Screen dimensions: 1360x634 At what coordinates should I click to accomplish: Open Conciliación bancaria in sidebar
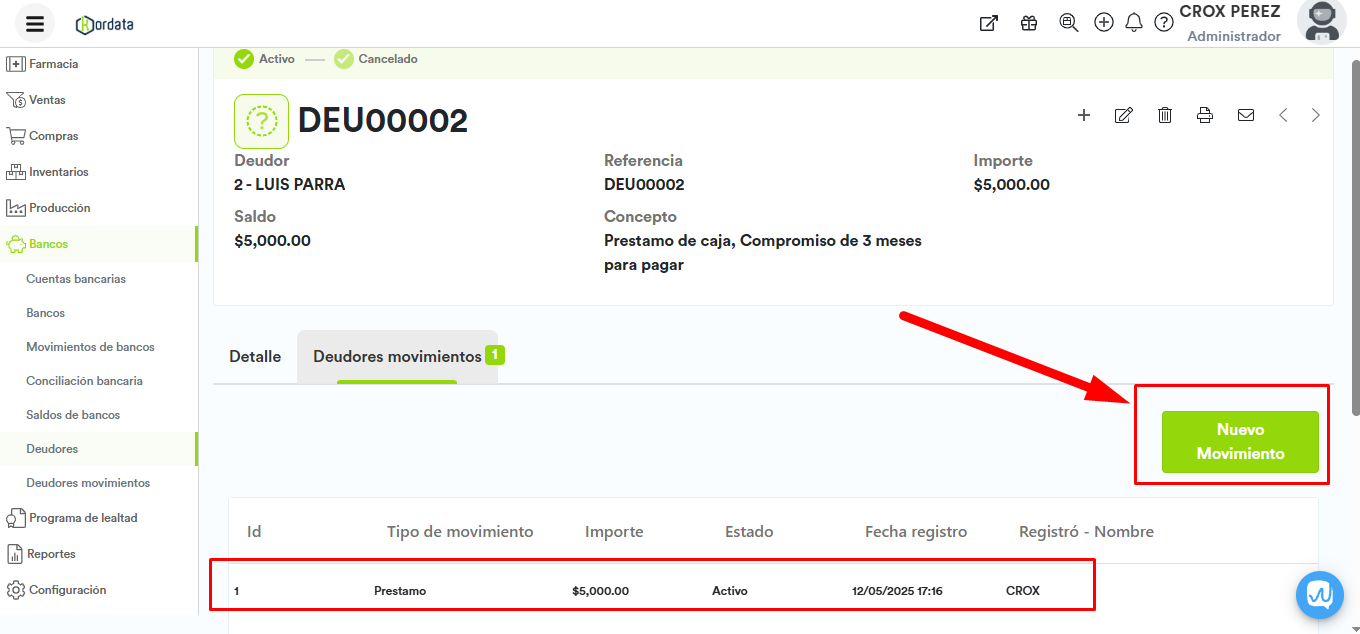click(84, 381)
